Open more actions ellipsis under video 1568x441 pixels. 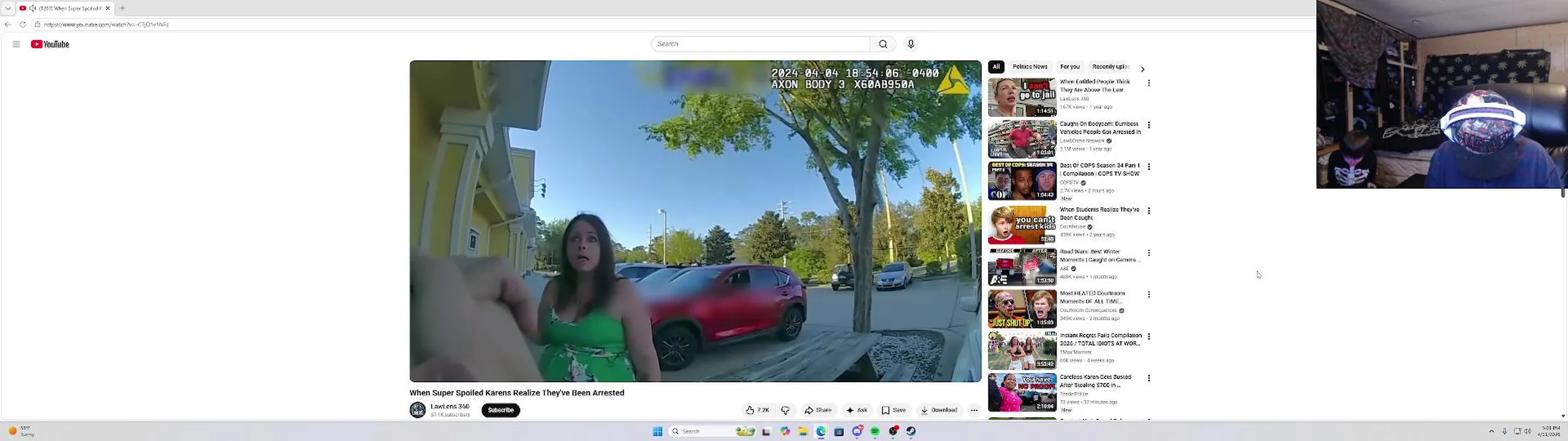(x=974, y=410)
